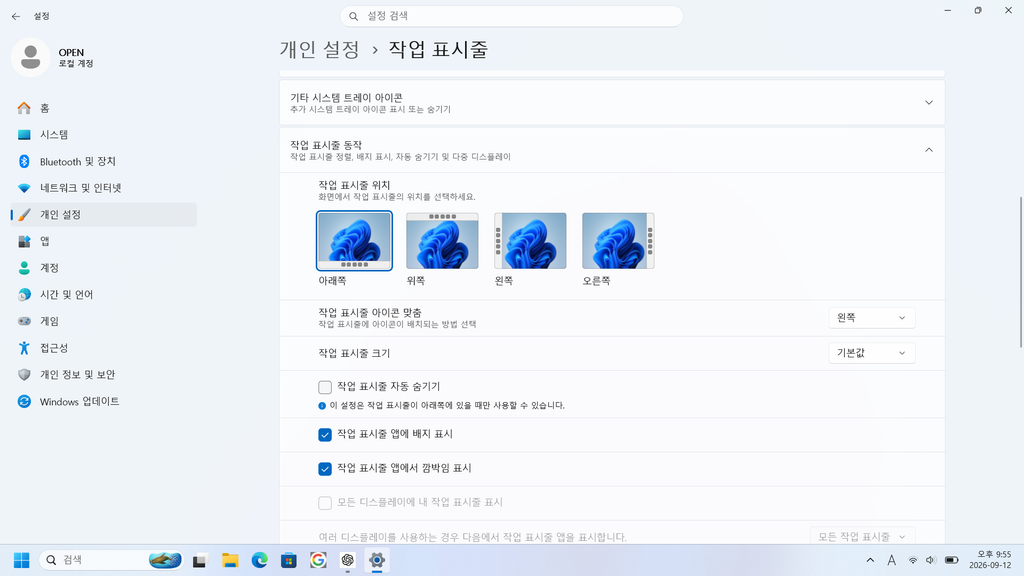Launch Microsoft Edge from the taskbar
This screenshot has width=1024, height=576.
point(259,560)
